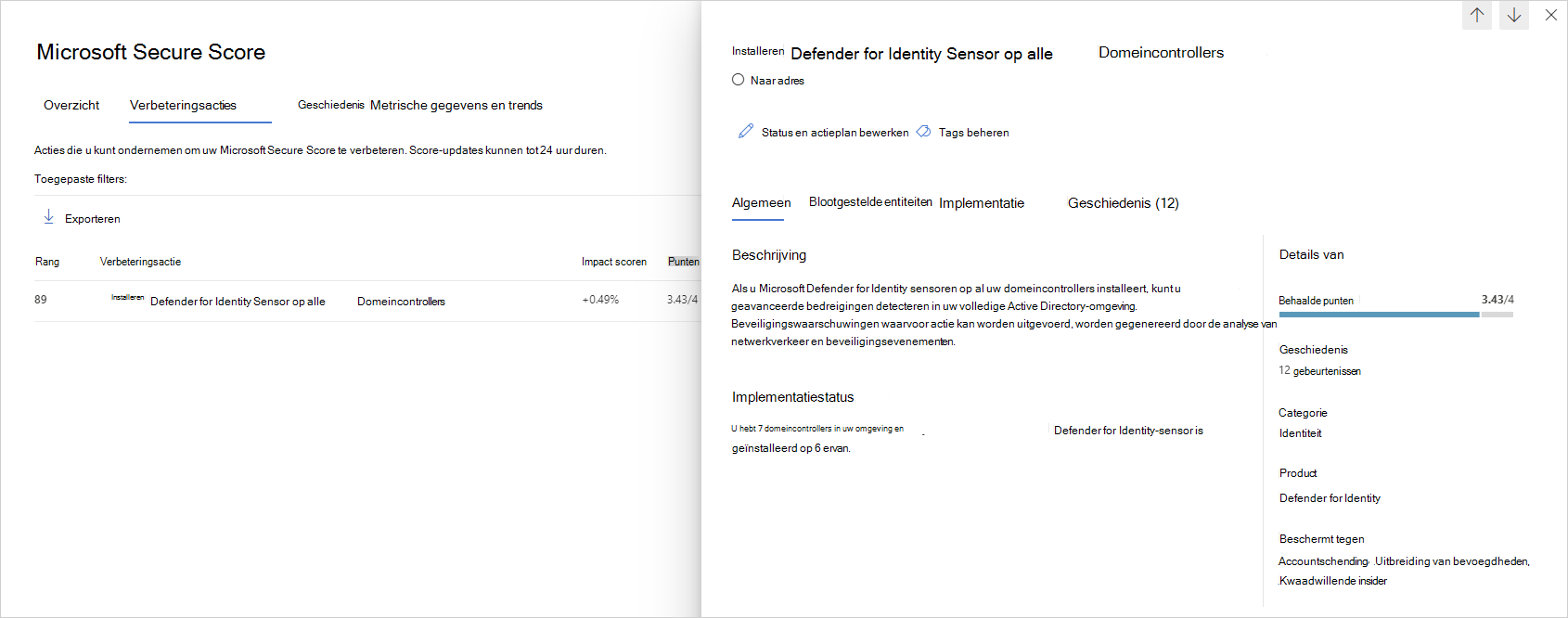Screen dimensions: 1568x618
Task: Sort by Verbeteringsactie column header
Action: click(141, 262)
